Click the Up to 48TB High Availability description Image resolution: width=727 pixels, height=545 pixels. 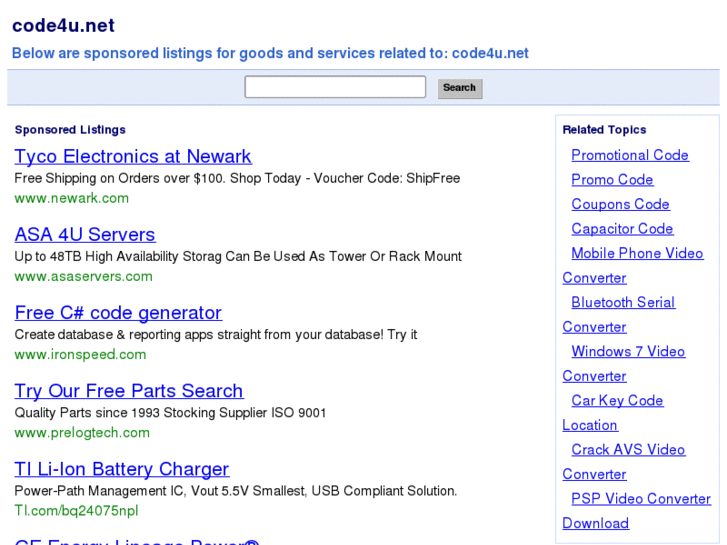(238, 256)
